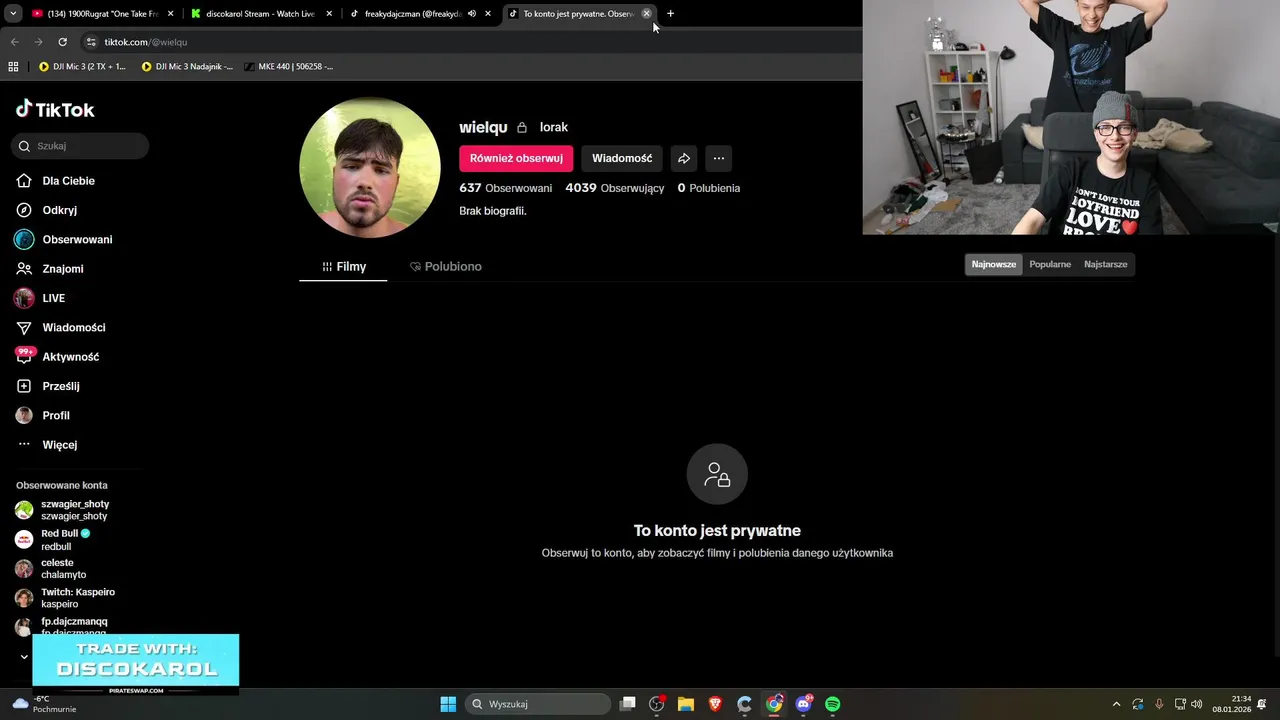Open the 4039 Obserwujący list
Screen dimensions: 1280x720
pyautogui.click(x=614, y=188)
